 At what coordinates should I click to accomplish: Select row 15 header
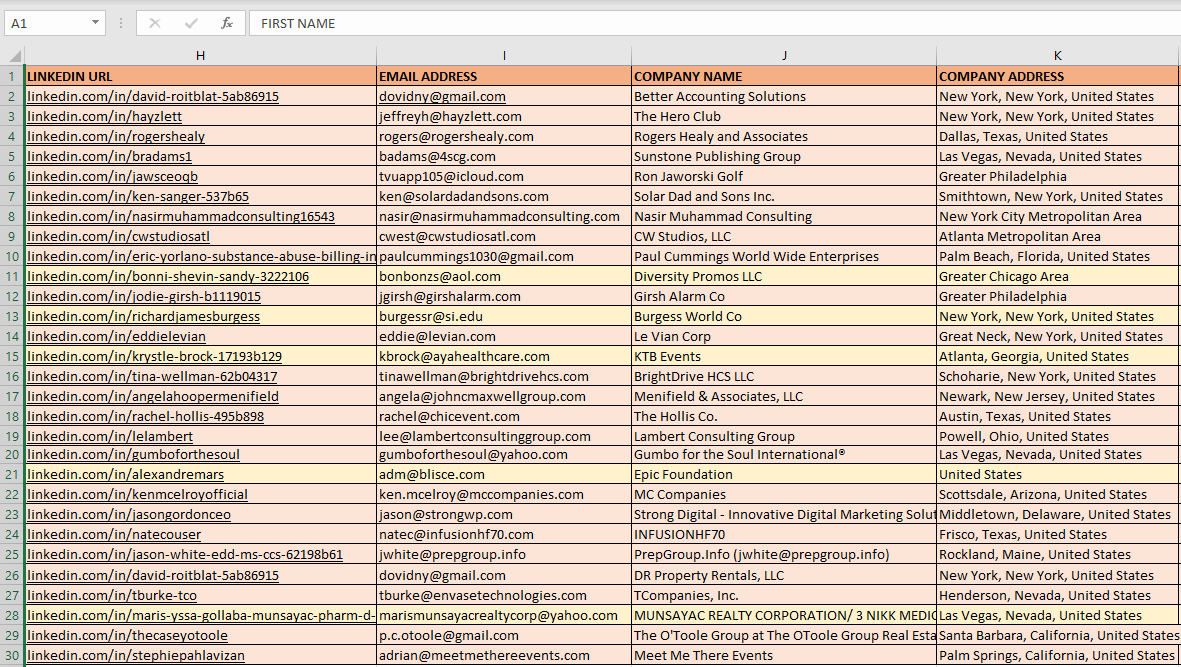(x=12, y=356)
